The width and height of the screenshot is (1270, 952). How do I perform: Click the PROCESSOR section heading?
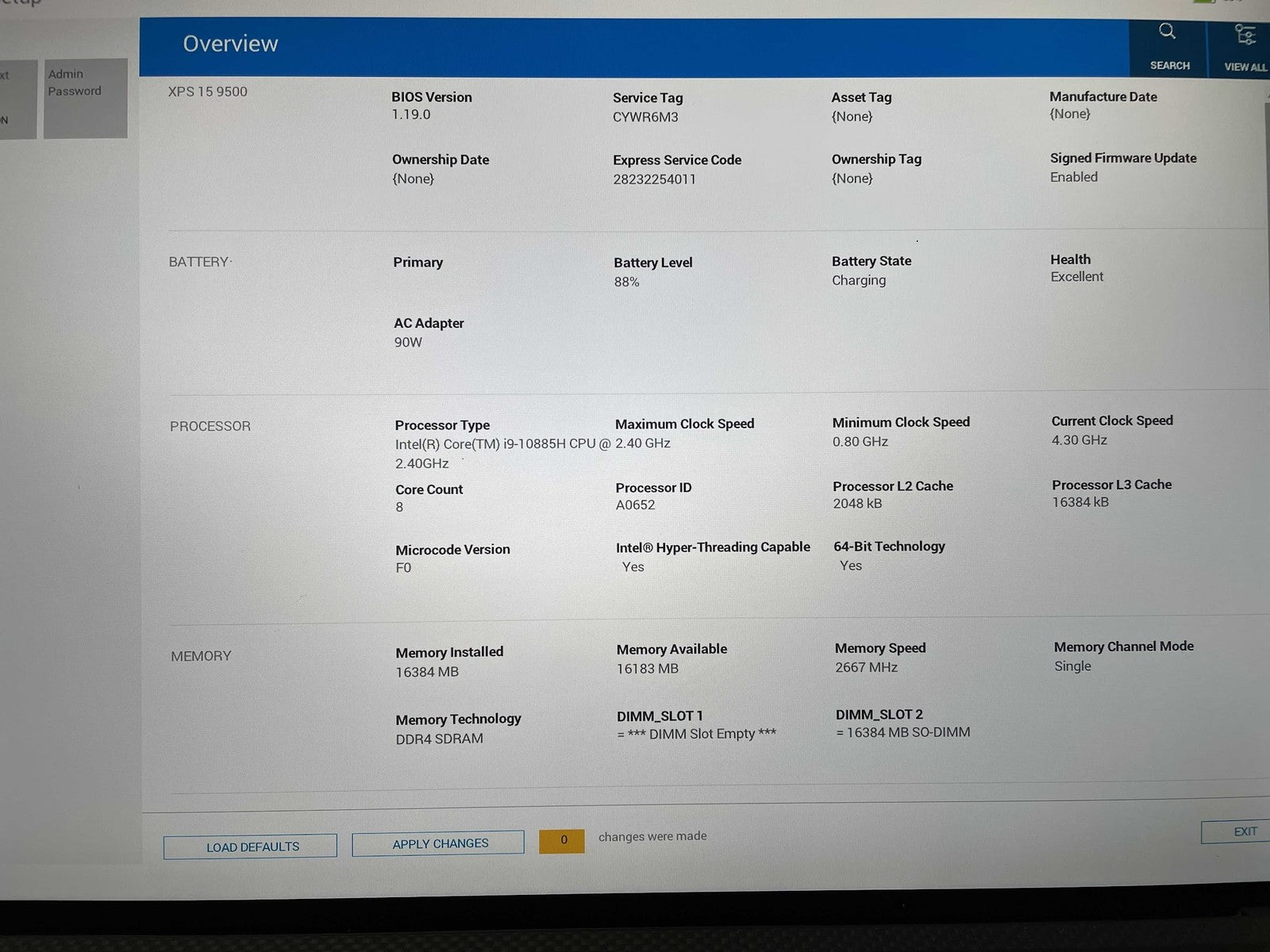[x=210, y=426]
